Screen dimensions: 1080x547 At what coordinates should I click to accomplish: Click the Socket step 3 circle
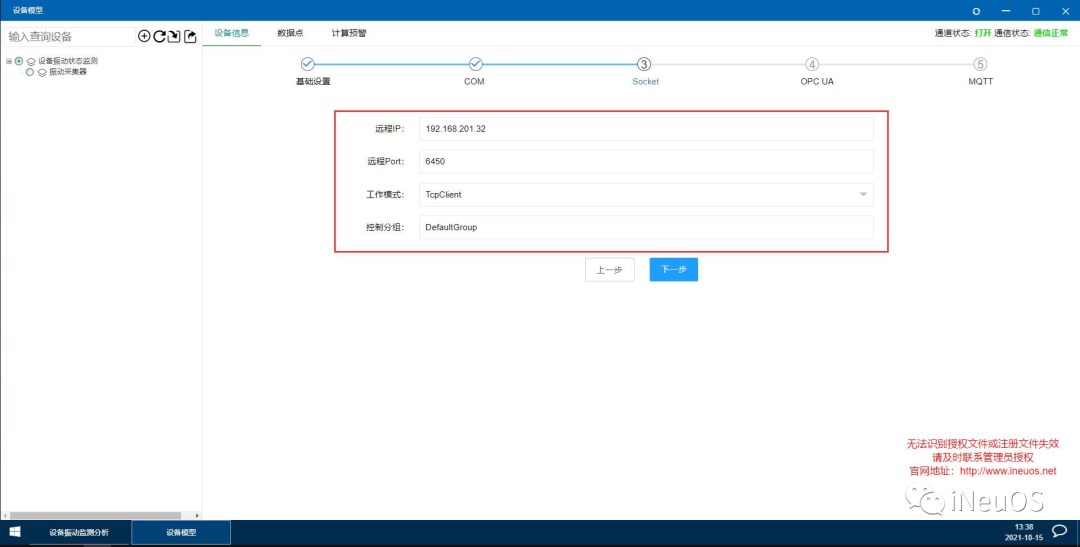[x=643, y=64]
